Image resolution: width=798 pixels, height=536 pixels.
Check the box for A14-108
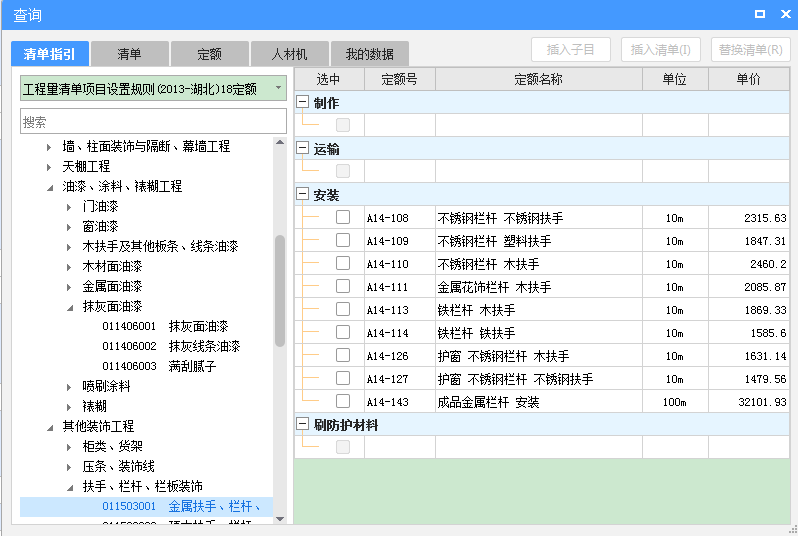pos(343,217)
